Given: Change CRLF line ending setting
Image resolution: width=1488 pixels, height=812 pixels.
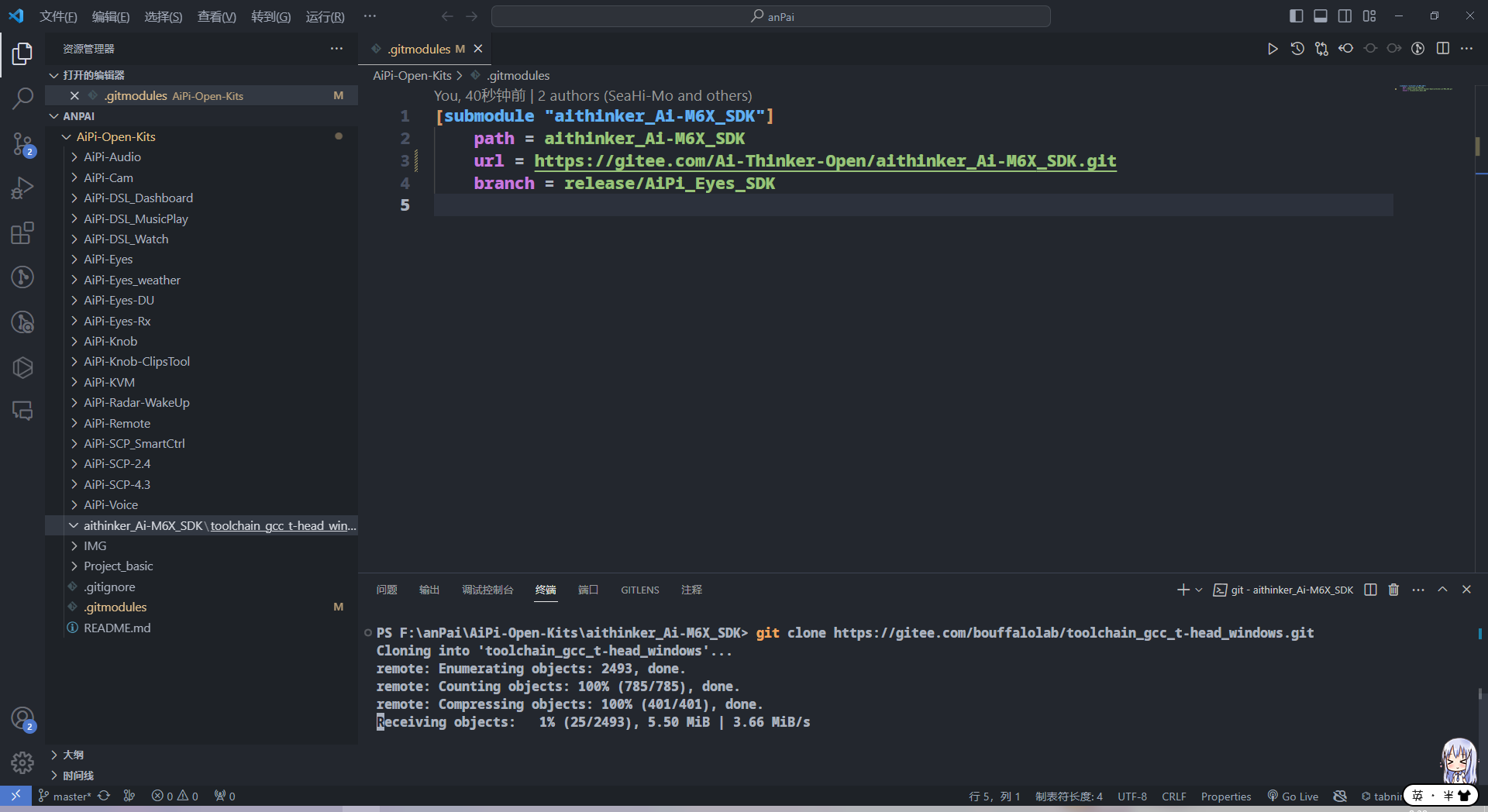Looking at the screenshot, I should pos(1174,796).
